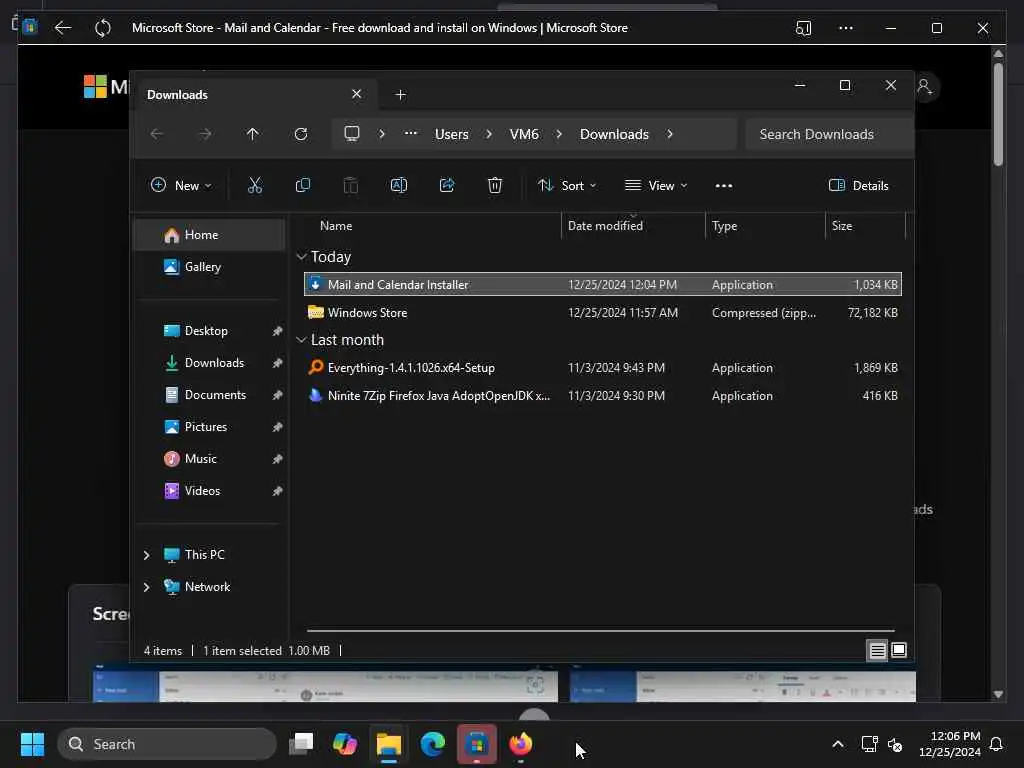Click the cast icon in the Store title bar
The image size is (1024, 768).
click(x=803, y=28)
